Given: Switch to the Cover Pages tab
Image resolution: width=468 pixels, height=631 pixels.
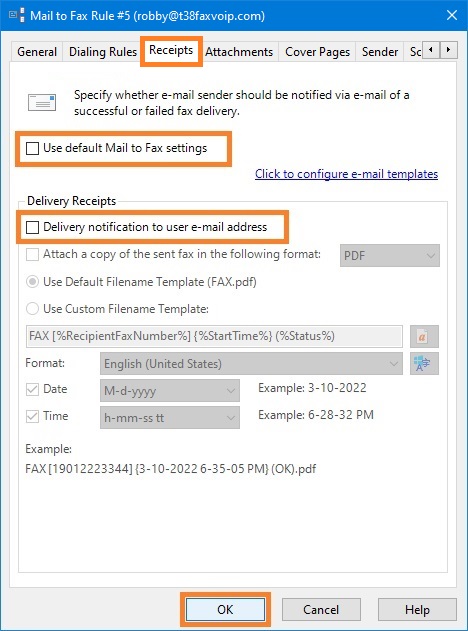Looking at the screenshot, I should (x=317, y=52).
